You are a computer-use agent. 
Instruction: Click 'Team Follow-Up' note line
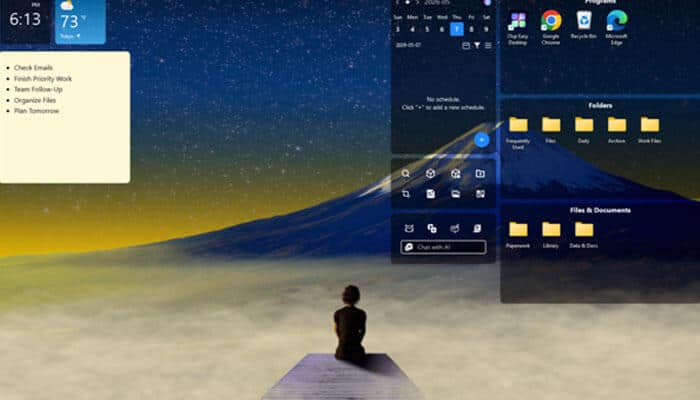[x=38, y=89]
